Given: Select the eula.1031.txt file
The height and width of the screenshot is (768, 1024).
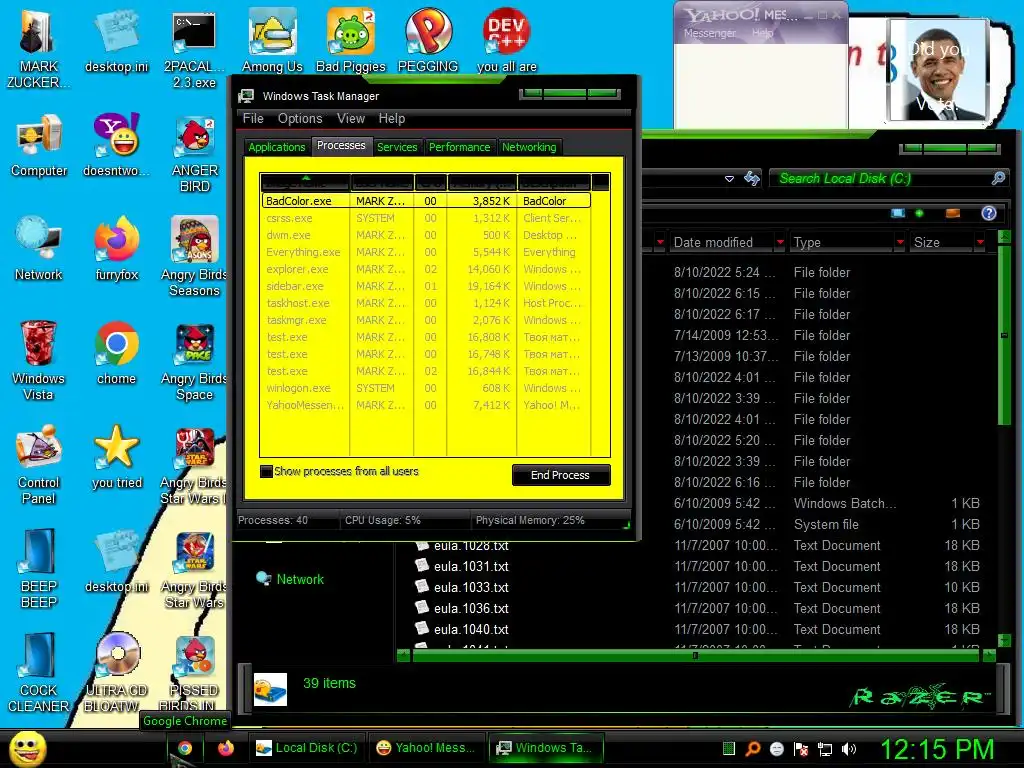Looking at the screenshot, I should (x=462, y=566).
